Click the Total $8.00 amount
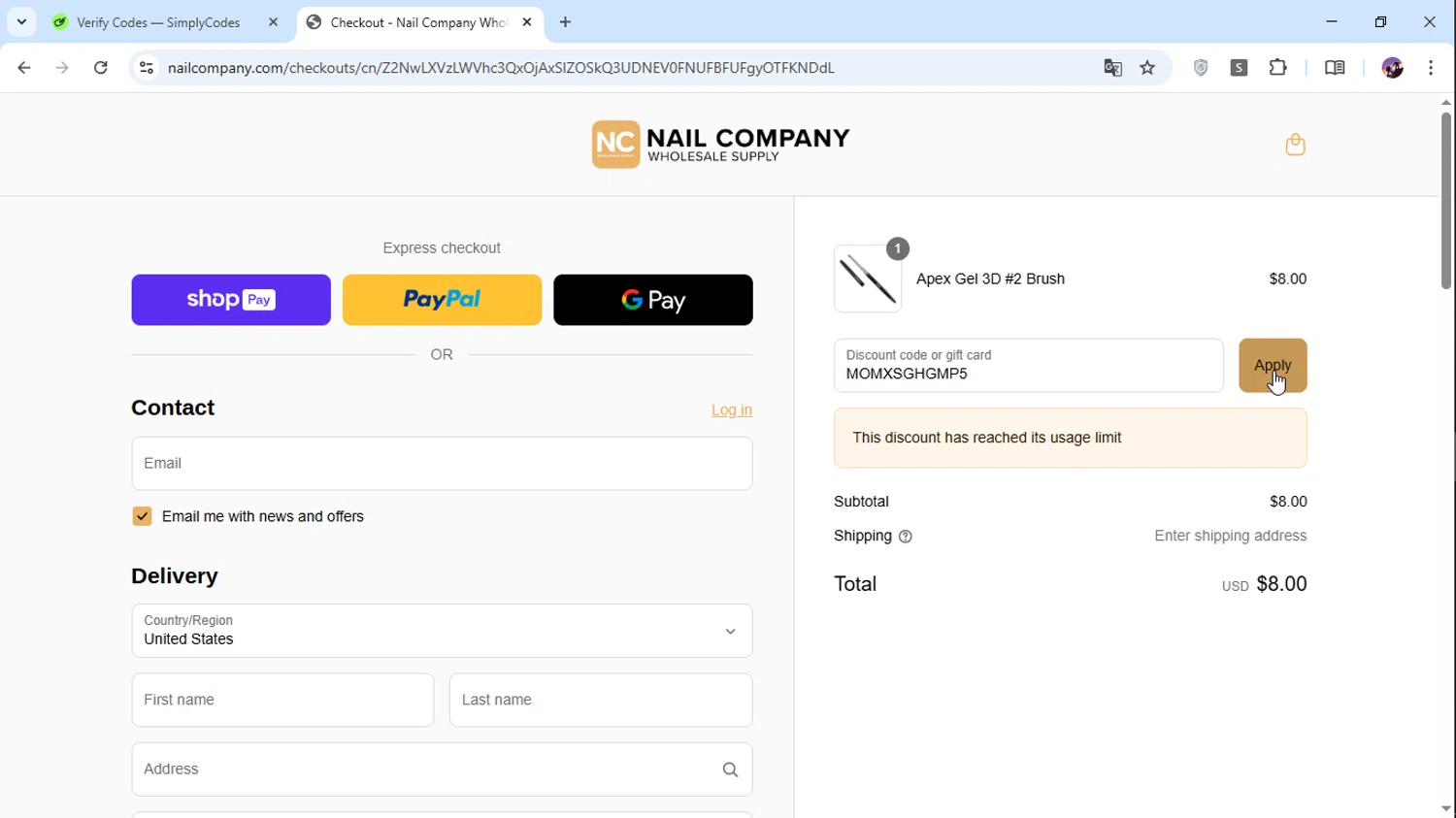Image resolution: width=1456 pixels, height=818 pixels. tap(1281, 584)
